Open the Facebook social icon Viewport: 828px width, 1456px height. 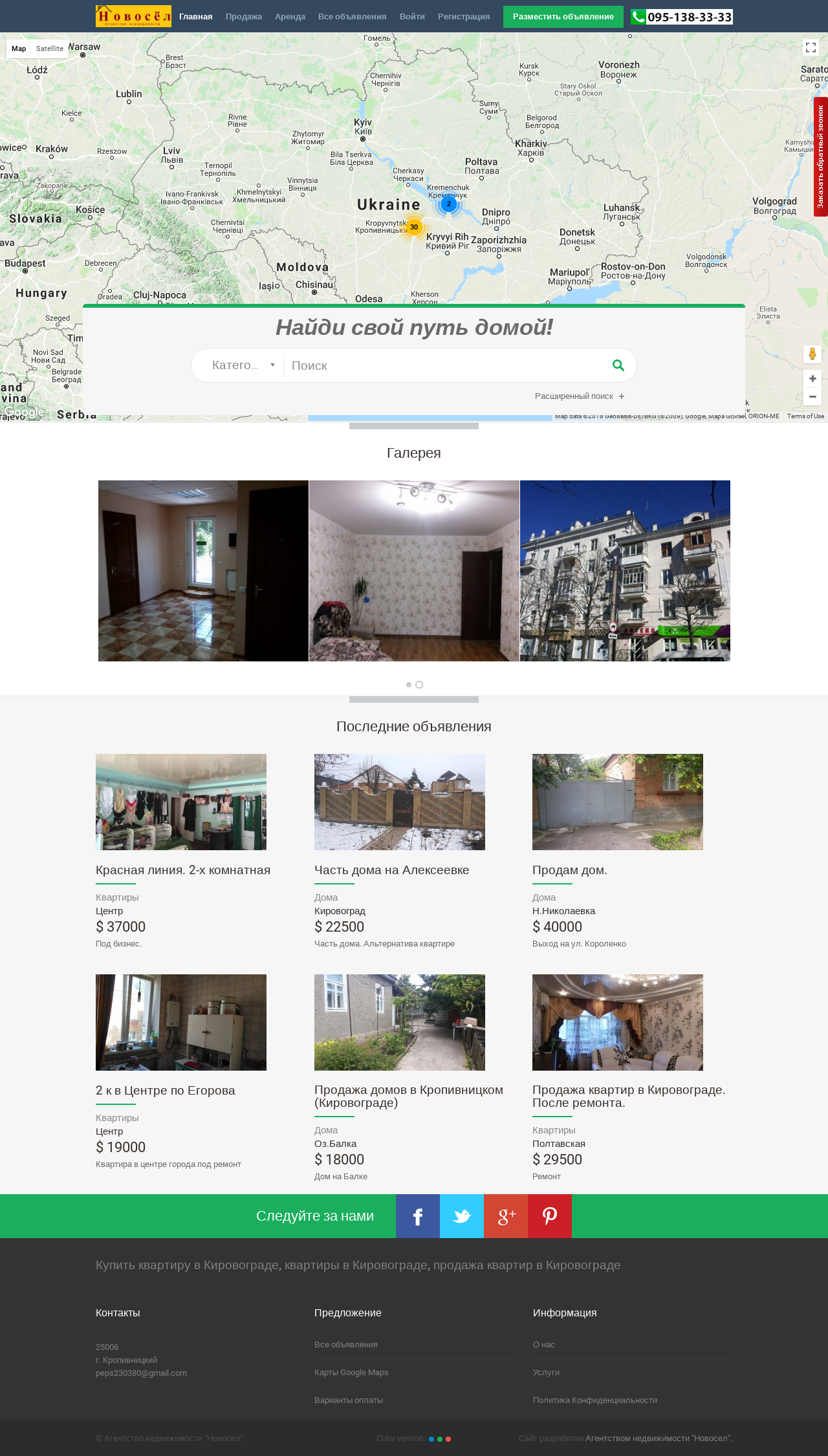point(418,1216)
